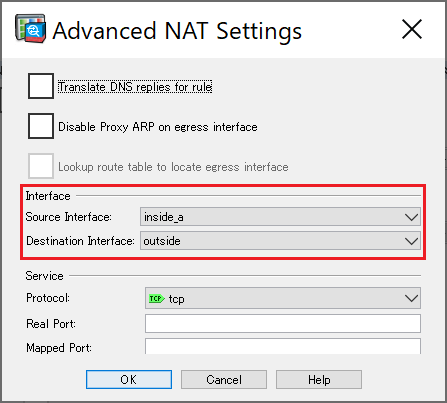The width and height of the screenshot is (447, 403).
Task: Click the ASDM application icon in title bar
Action: pos(30,29)
